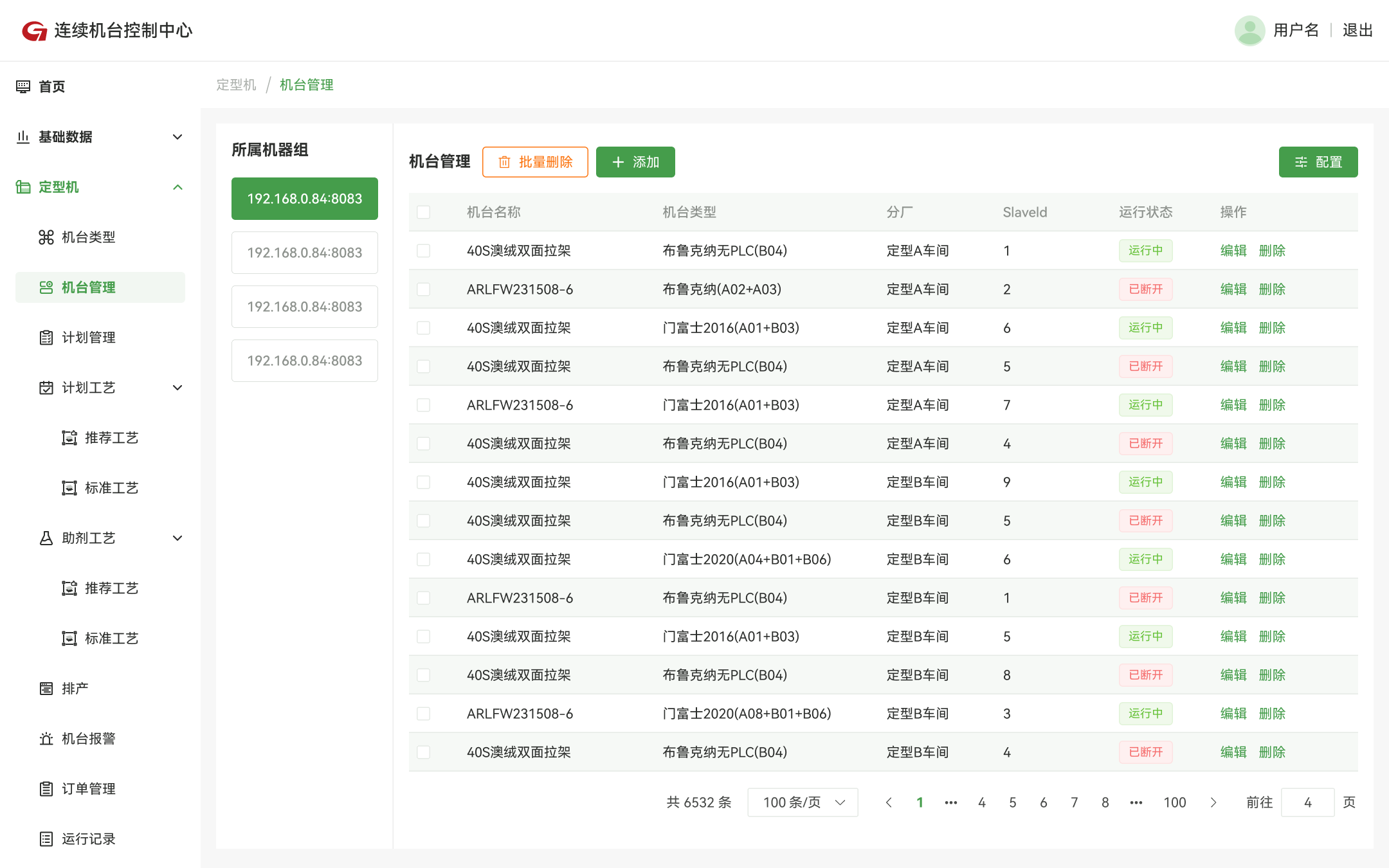Image resolution: width=1389 pixels, height=868 pixels.
Task: Click trash icon in 批量删除 button
Action: pos(505,162)
